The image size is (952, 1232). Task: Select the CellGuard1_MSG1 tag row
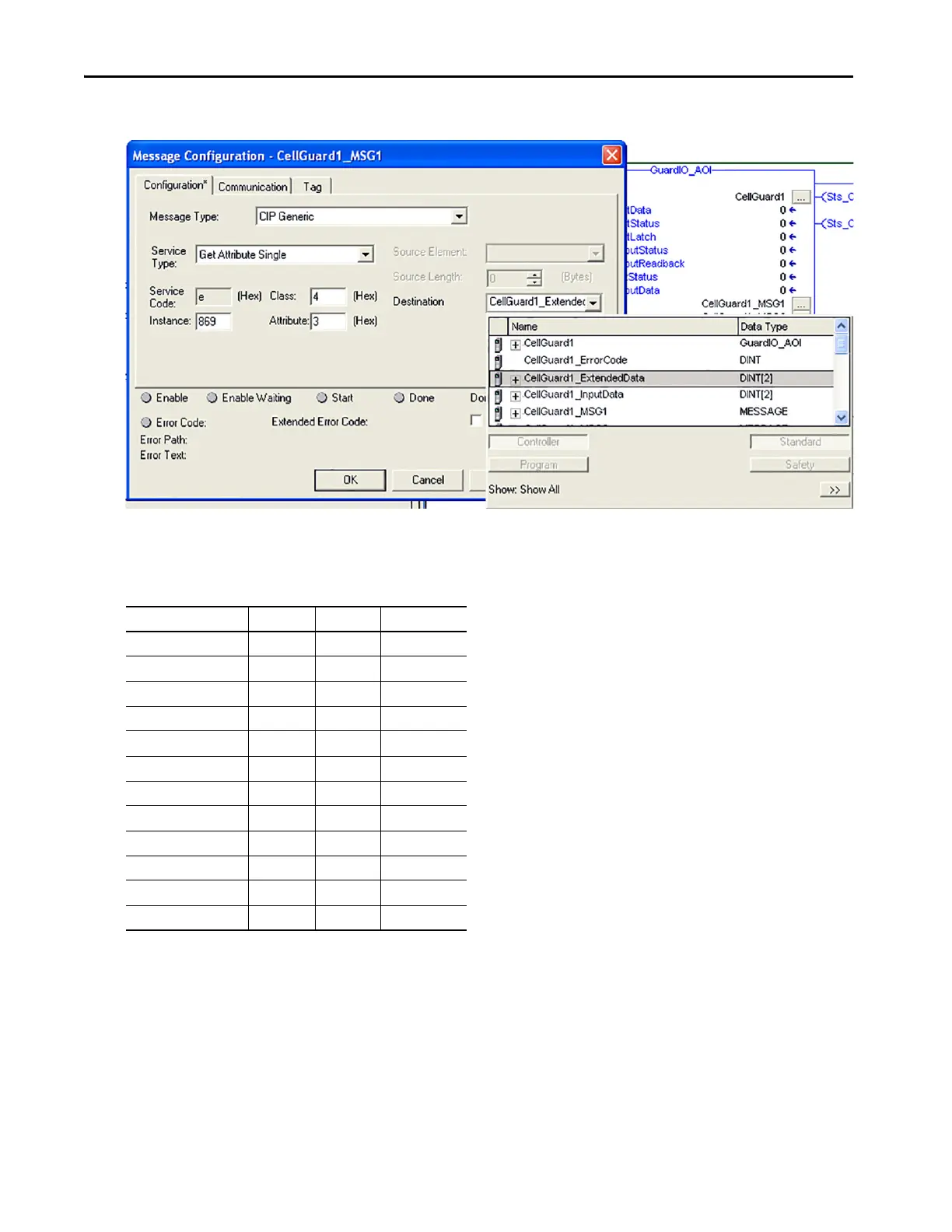662,412
